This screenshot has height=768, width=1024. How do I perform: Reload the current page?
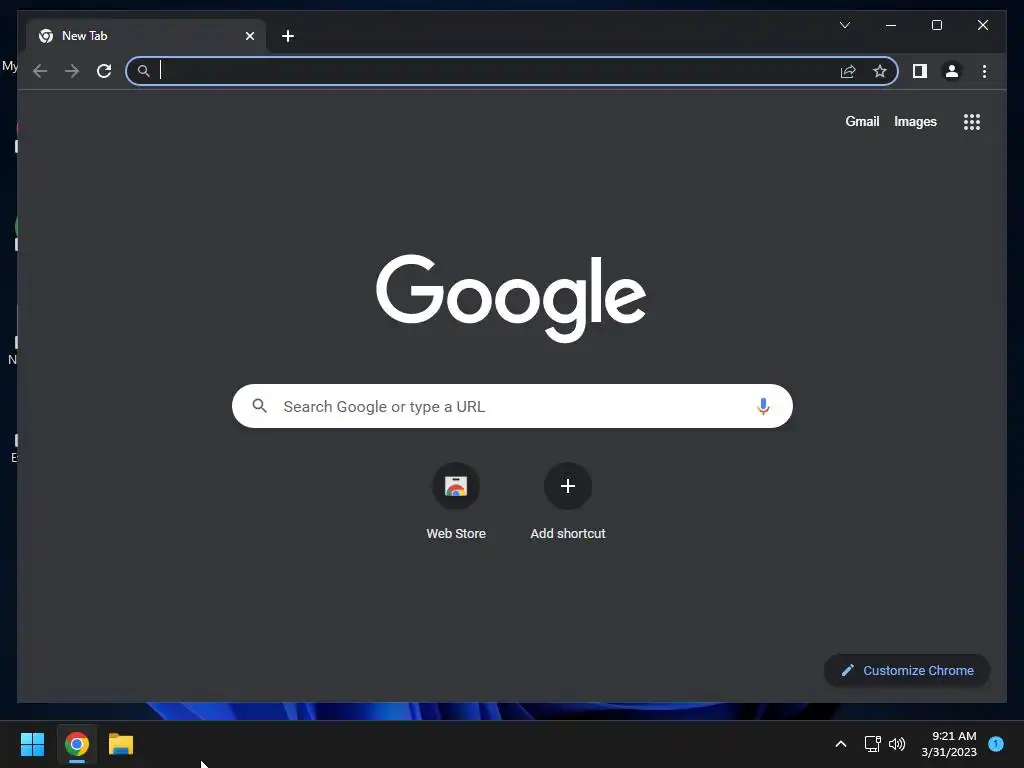(x=104, y=71)
